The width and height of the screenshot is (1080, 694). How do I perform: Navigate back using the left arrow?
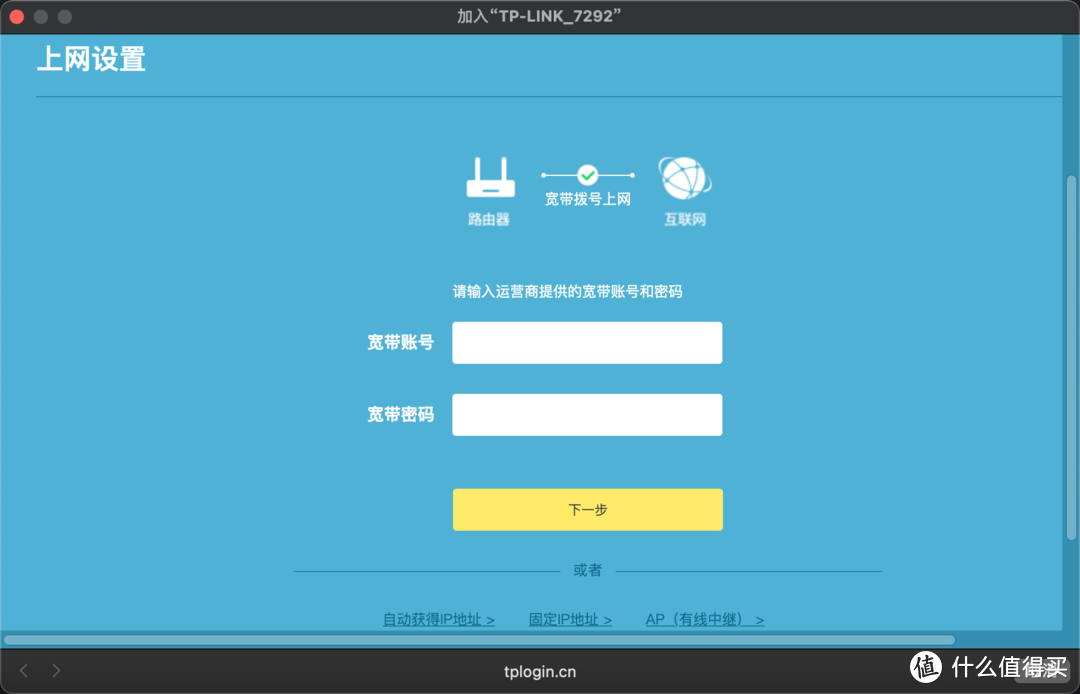23,670
